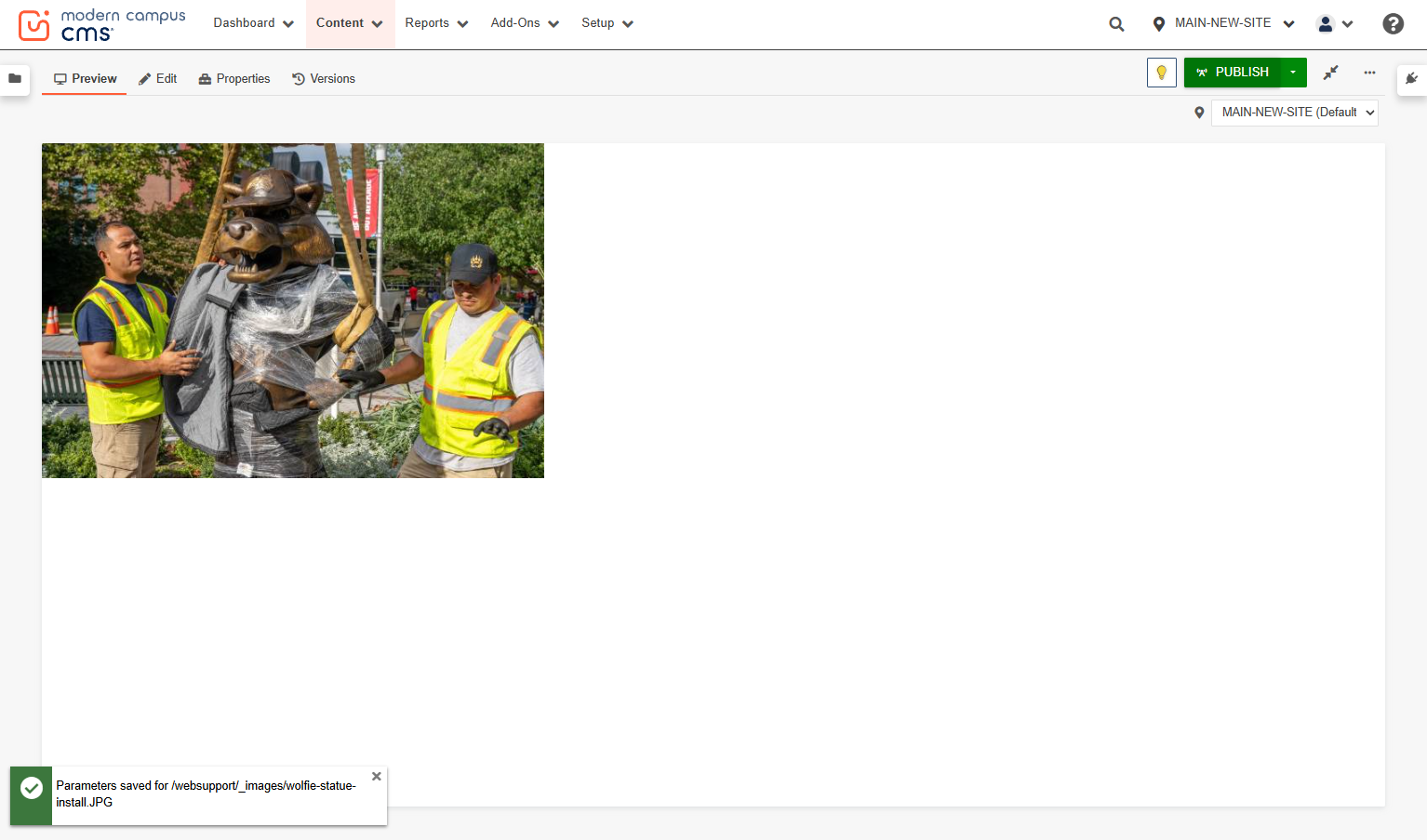Show the file navigation folder sidebar
This screenshot has height=840, width=1427.
coord(15,79)
